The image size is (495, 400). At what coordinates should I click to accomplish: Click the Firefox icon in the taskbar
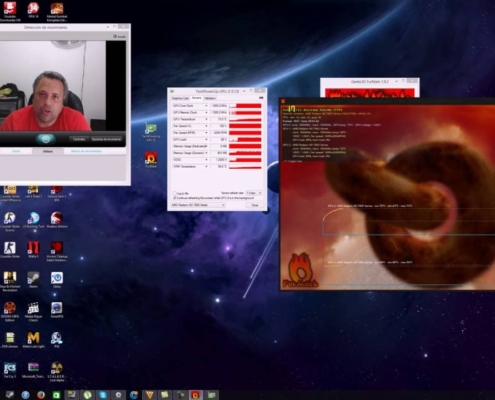41,395
